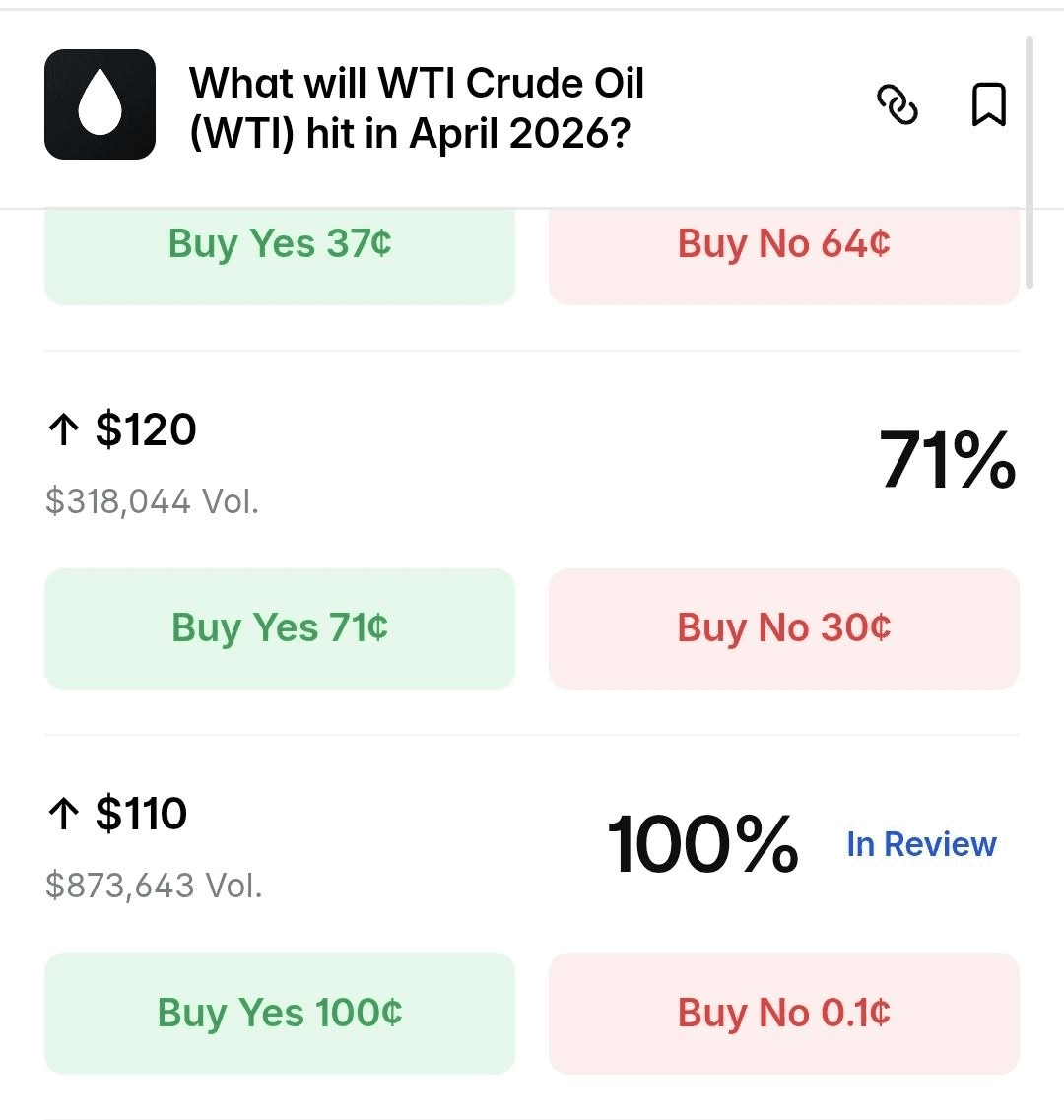Copy the market link with chain icon
The height and width of the screenshot is (1120, 1064).
coord(897,104)
